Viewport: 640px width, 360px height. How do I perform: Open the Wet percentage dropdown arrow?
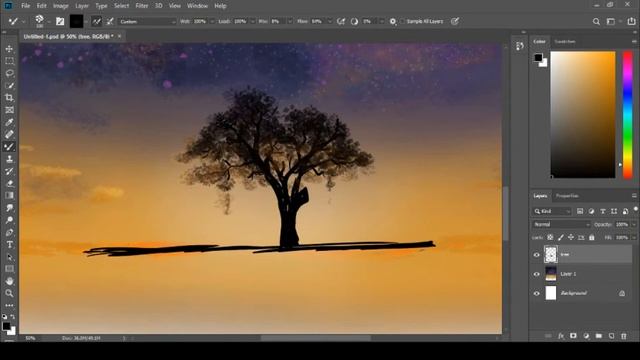click(212, 21)
